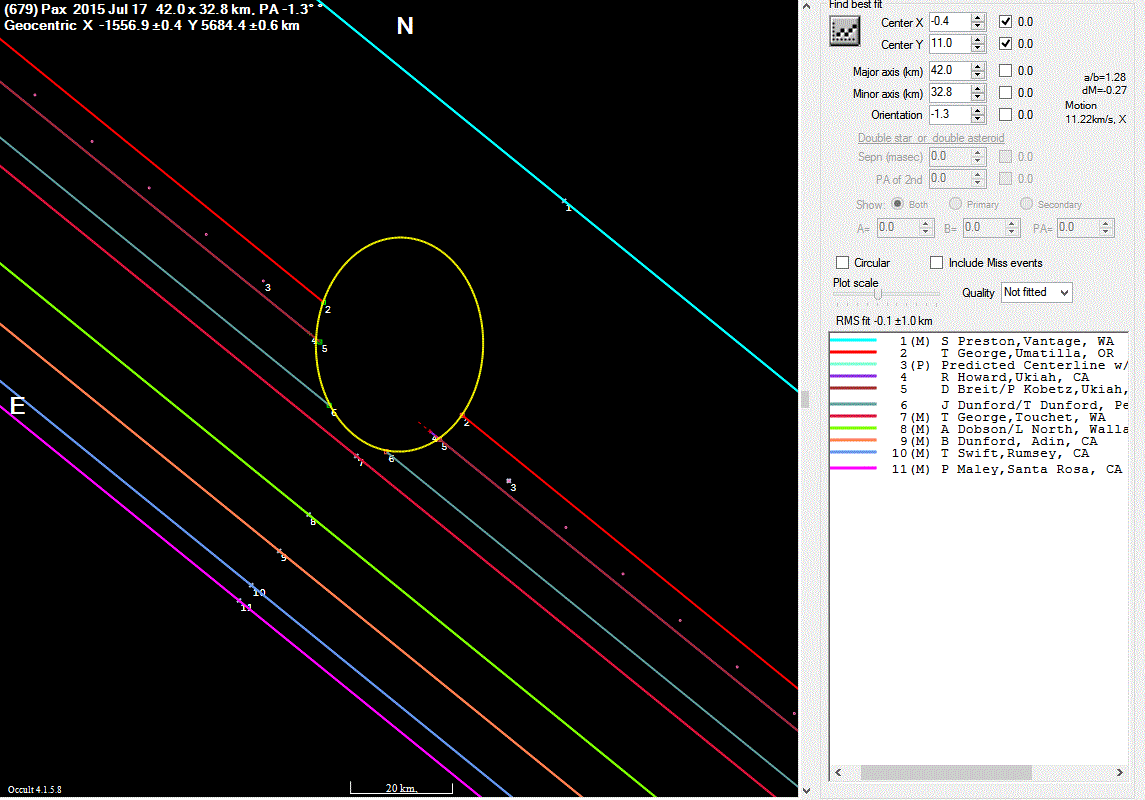Image resolution: width=1145 pixels, height=800 pixels.
Task: Enable the Major axis fit checkbox
Action: click(x=1006, y=71)
